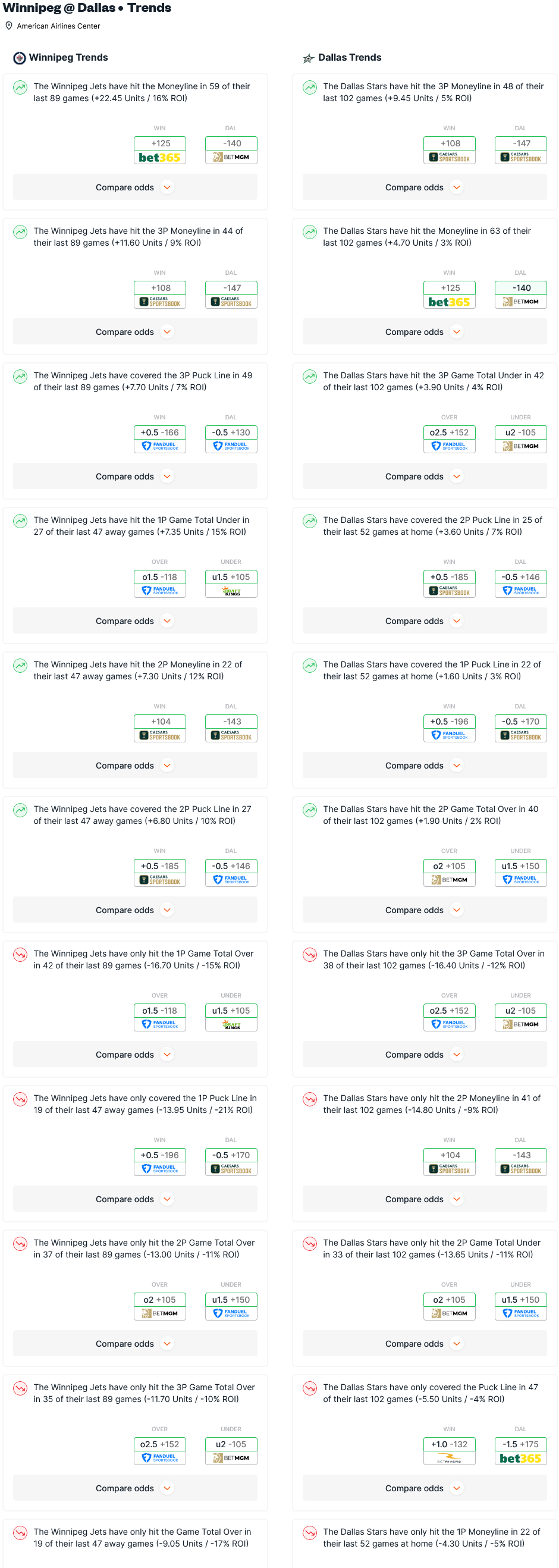Click the red downtrend icon for Stars Puck Line 47 of 102
The image size is (559, 1568).
coord(310,1388)
